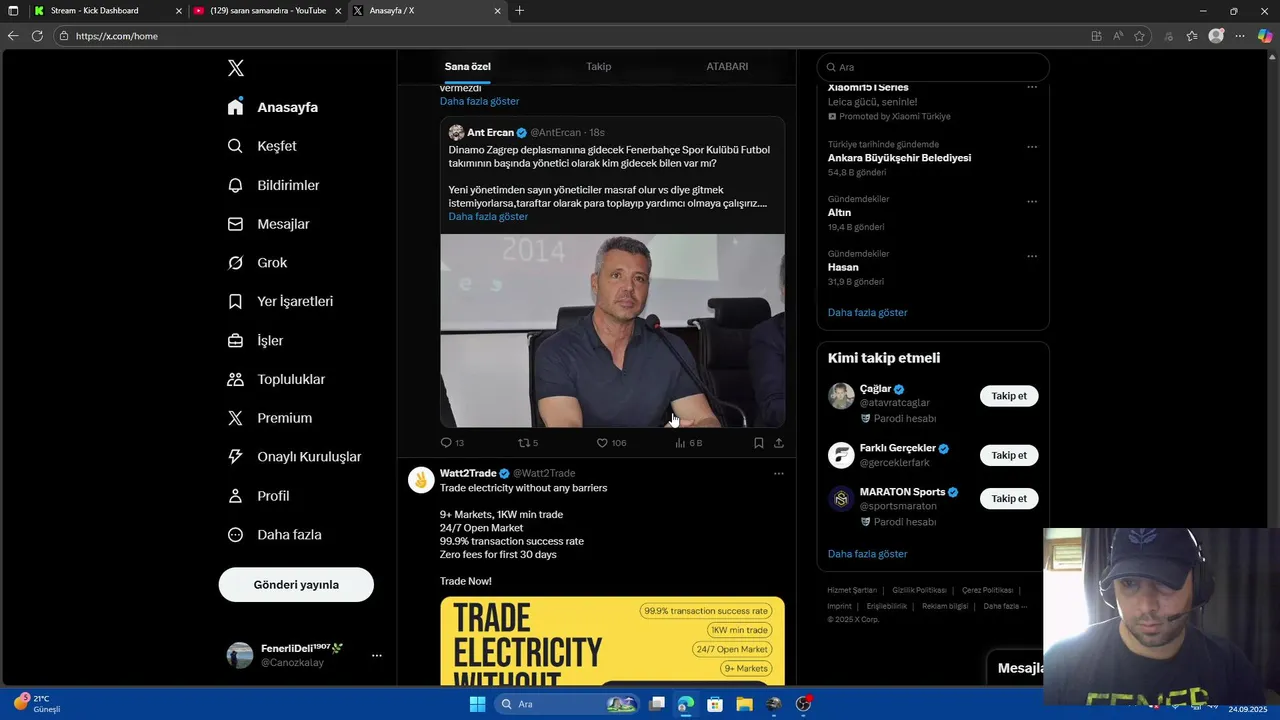1280x720 pixels.
Task: Click Daha fazla göster above Ant Ercan quote
Action: (480, 101)
